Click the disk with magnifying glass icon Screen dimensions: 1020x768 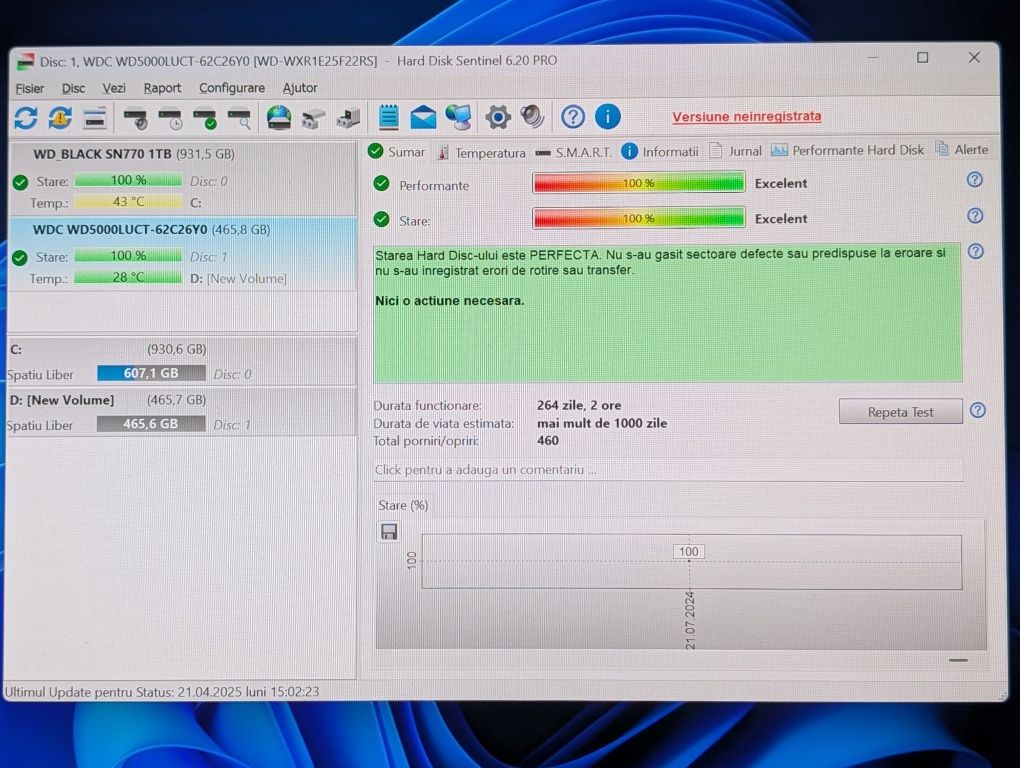tap(239, 119)
